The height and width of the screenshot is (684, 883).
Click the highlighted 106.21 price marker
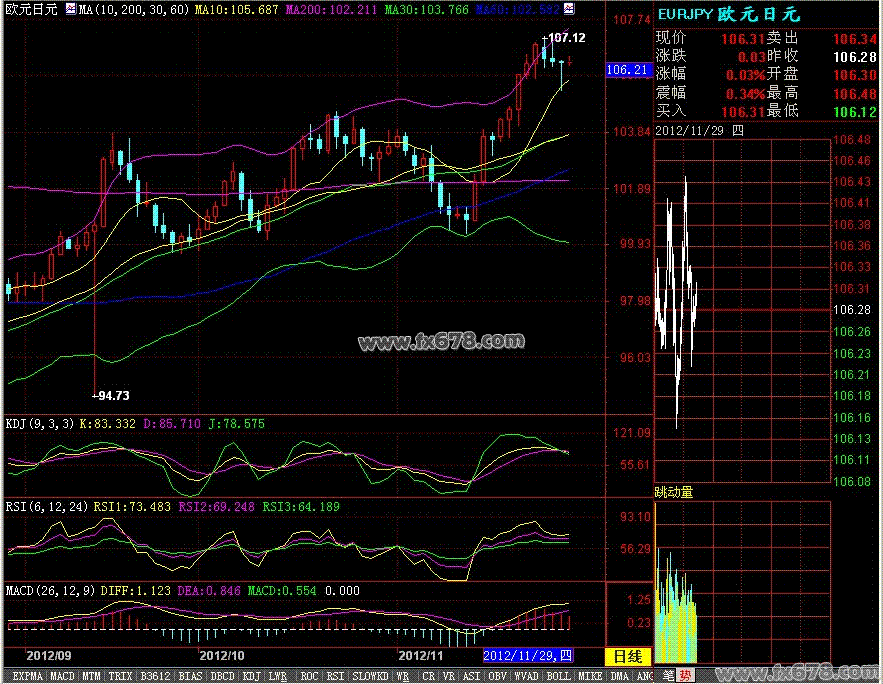click(627, 70)
